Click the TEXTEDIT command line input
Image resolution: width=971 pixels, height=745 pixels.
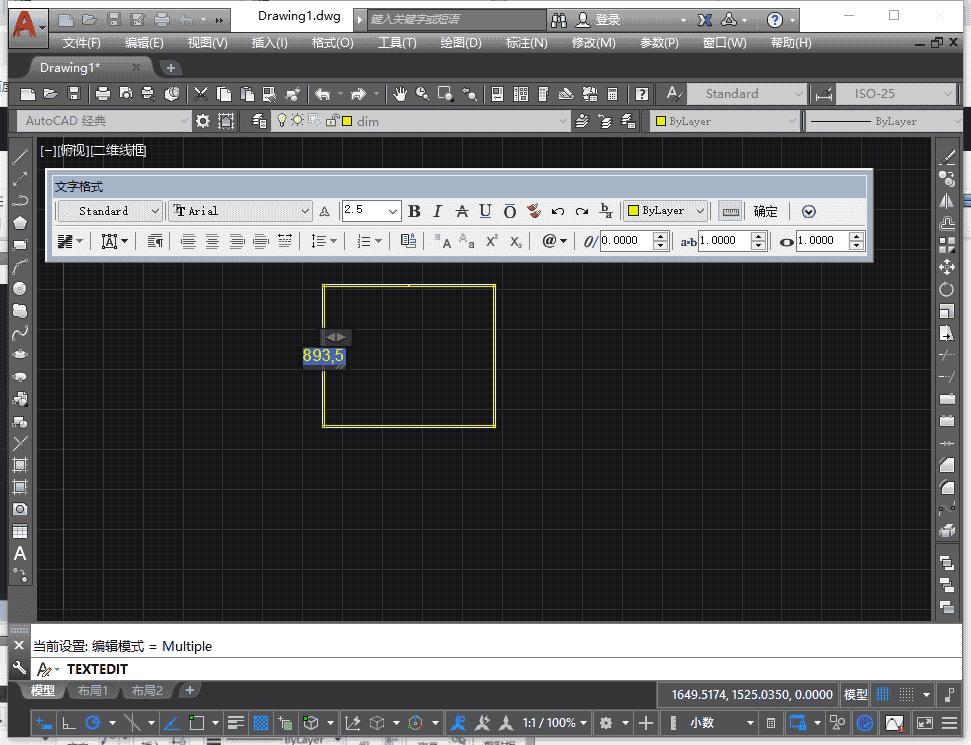tap(495, 669)
